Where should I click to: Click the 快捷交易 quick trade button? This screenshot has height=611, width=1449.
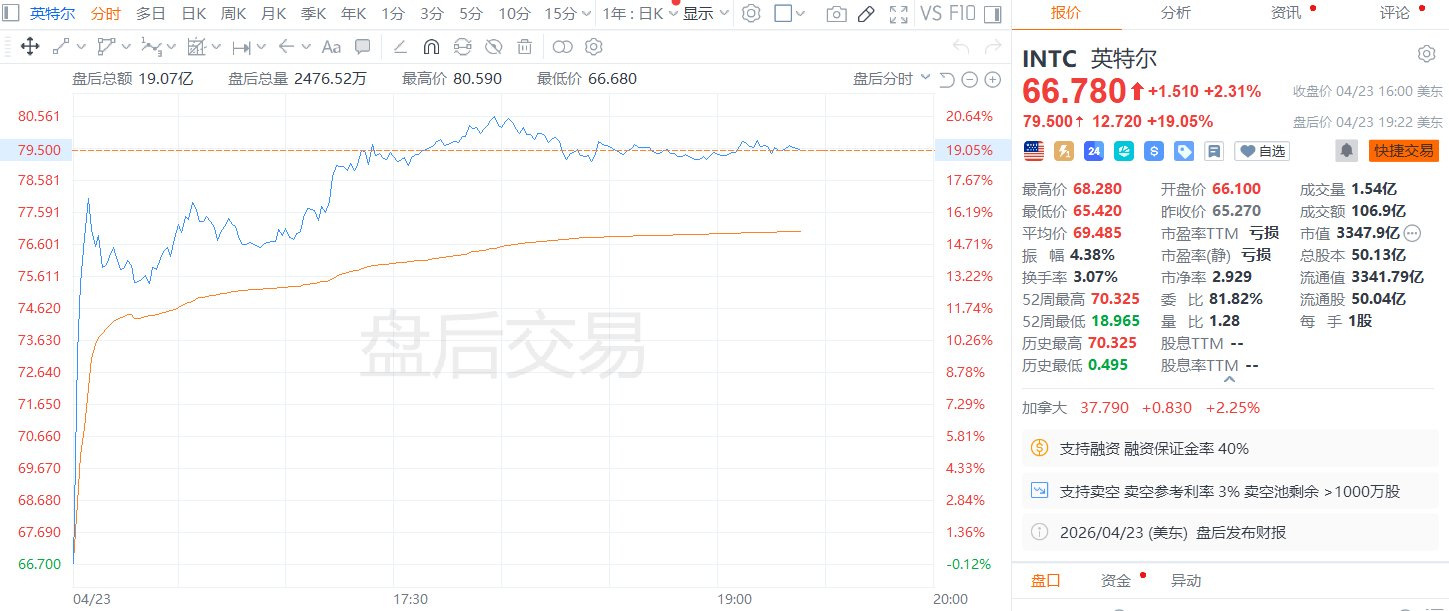click(1403, 151)
